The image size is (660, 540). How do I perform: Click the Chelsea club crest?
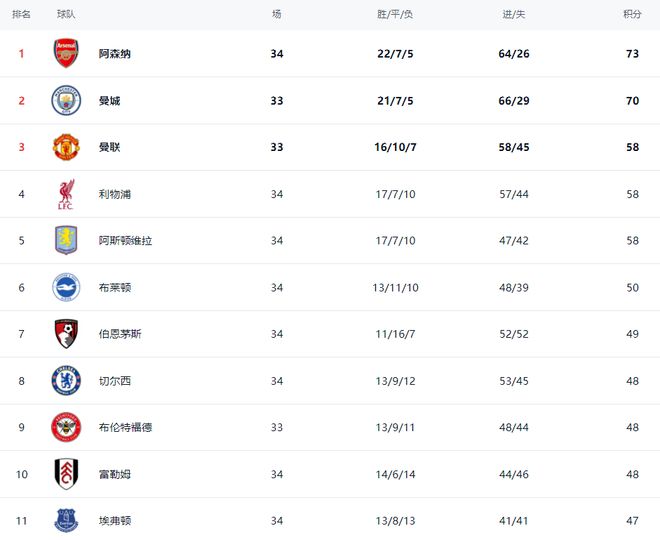point(66,380)
